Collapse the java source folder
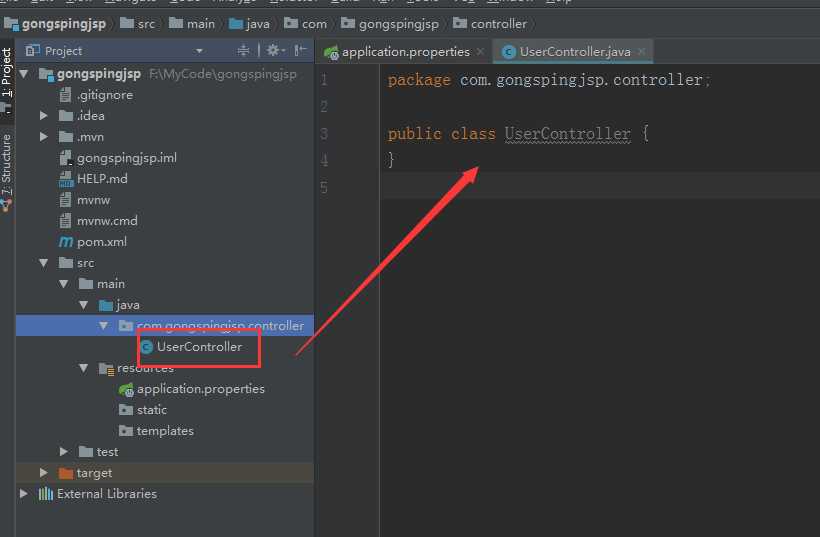The height and width of the screenshot is (537, 820). (x=84, y=305)
